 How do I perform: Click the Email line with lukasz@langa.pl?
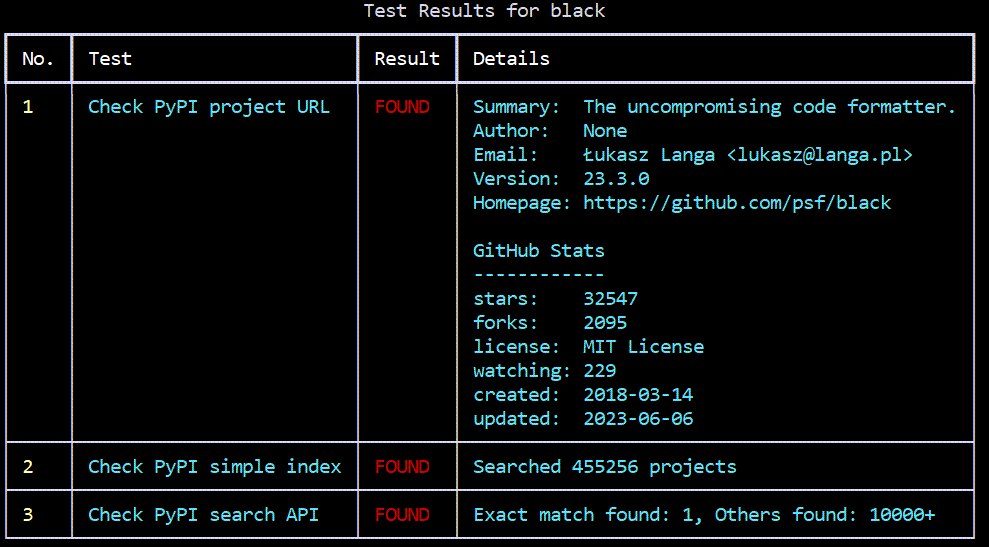tap(693, 155)
